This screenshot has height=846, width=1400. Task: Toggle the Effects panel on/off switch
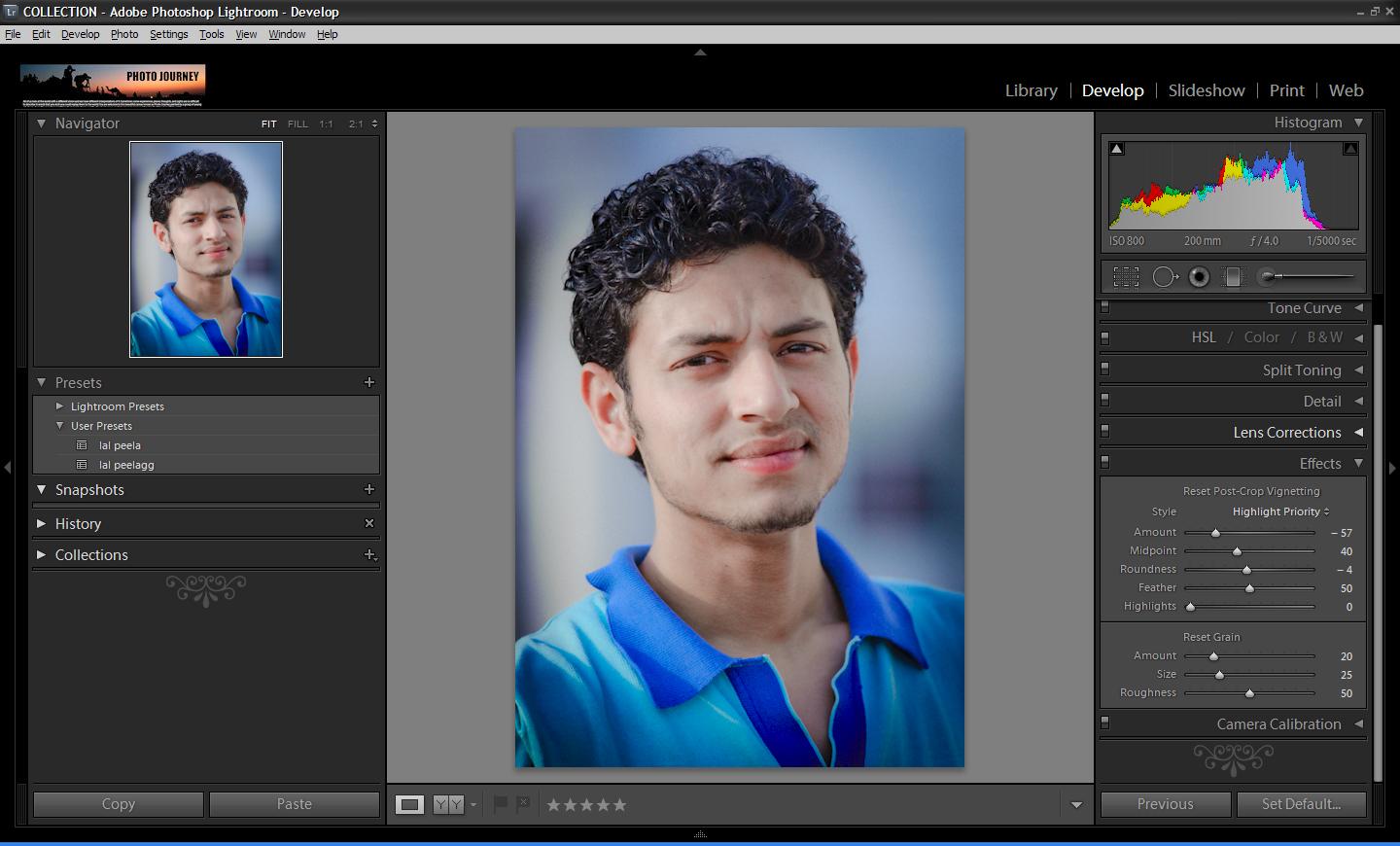(x=1105, y=463)
